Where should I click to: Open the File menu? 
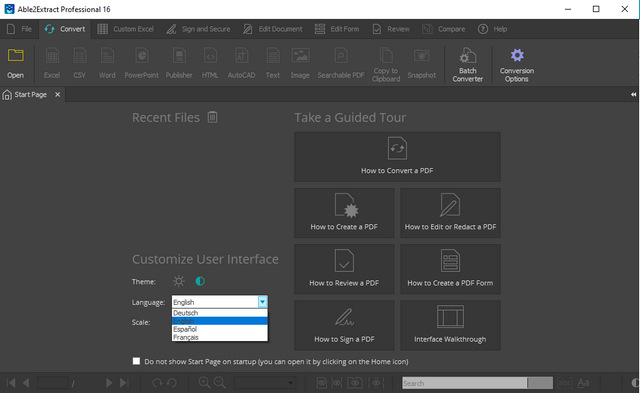(19, 29)
